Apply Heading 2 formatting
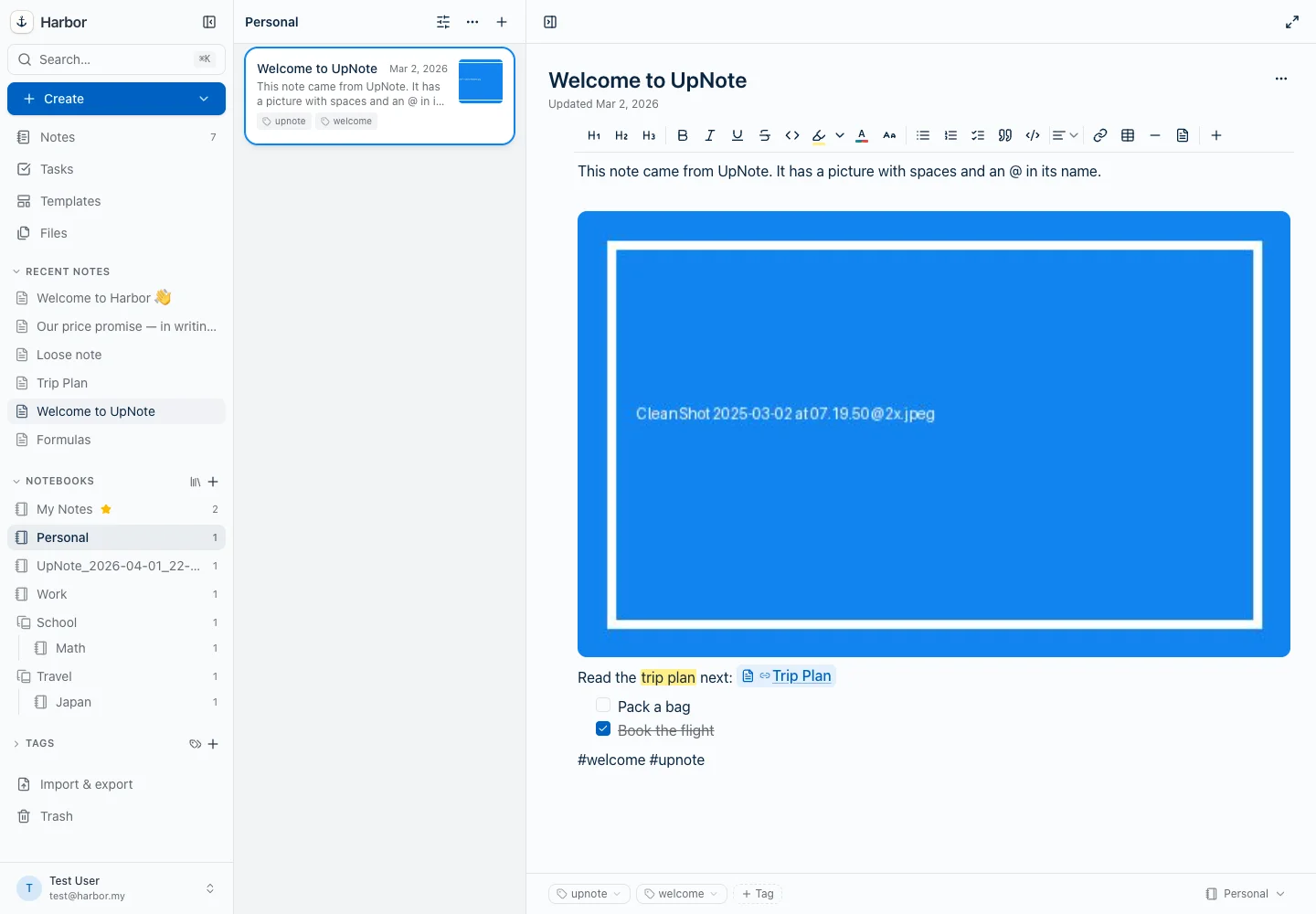 tap(621, 135)
